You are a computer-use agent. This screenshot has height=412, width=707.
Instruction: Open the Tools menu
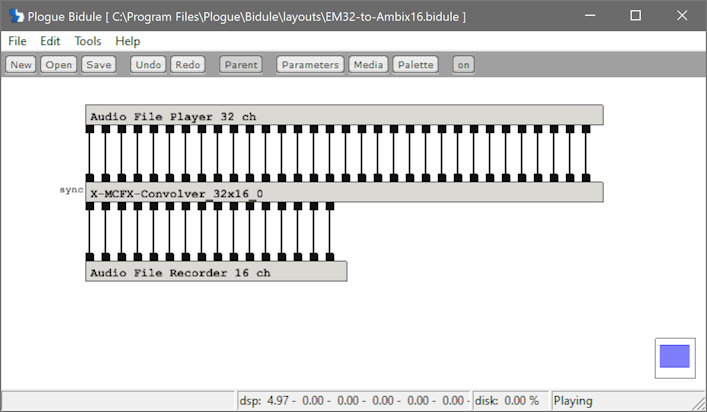(x=87, y=41)
